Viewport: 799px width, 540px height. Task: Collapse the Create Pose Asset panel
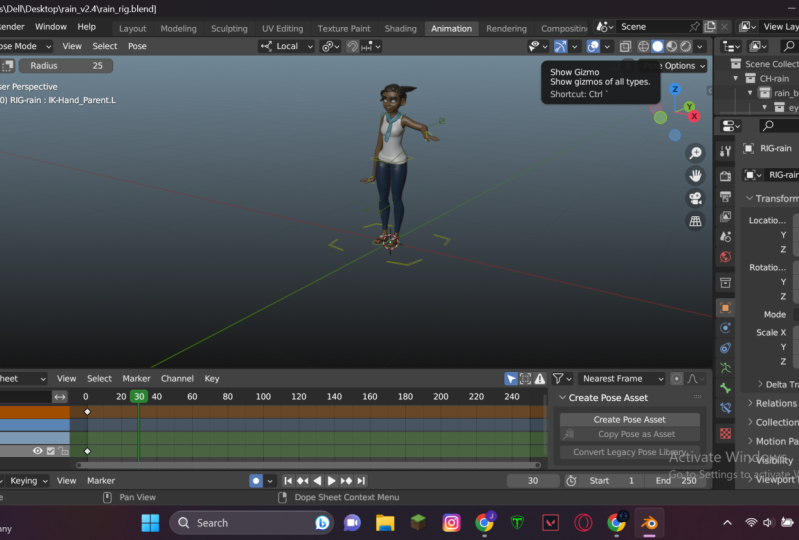[x=563, y=397]
